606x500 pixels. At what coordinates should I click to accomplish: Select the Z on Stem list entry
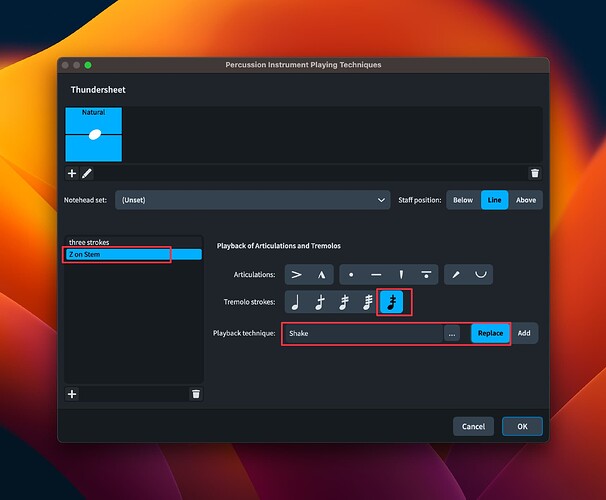click(x=133, y=254)
